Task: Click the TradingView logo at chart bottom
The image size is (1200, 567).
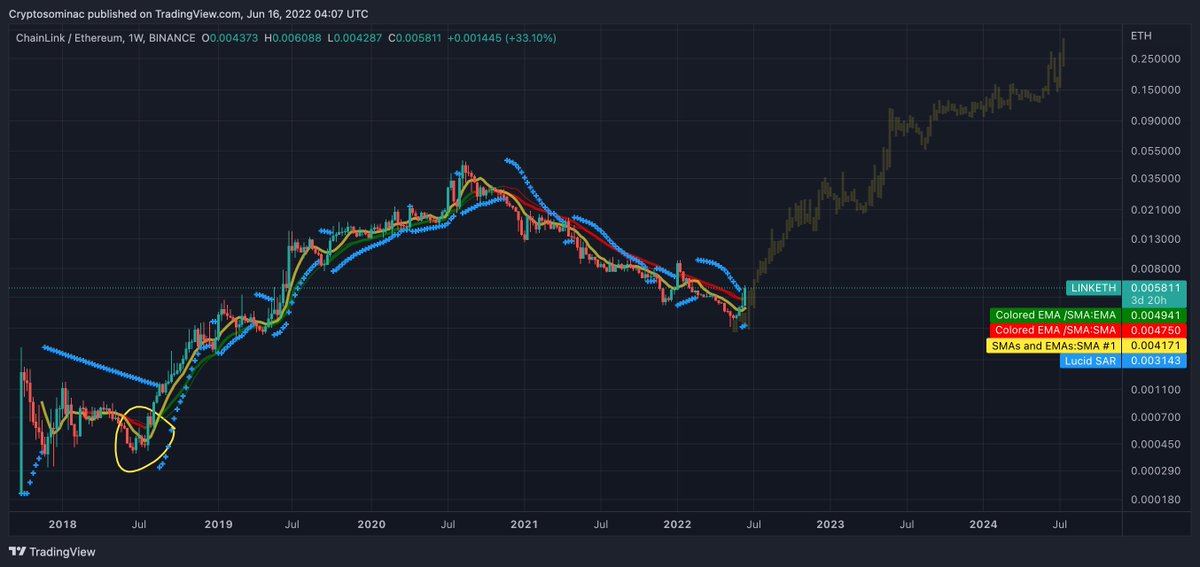Action: click(x=52, y=551)
